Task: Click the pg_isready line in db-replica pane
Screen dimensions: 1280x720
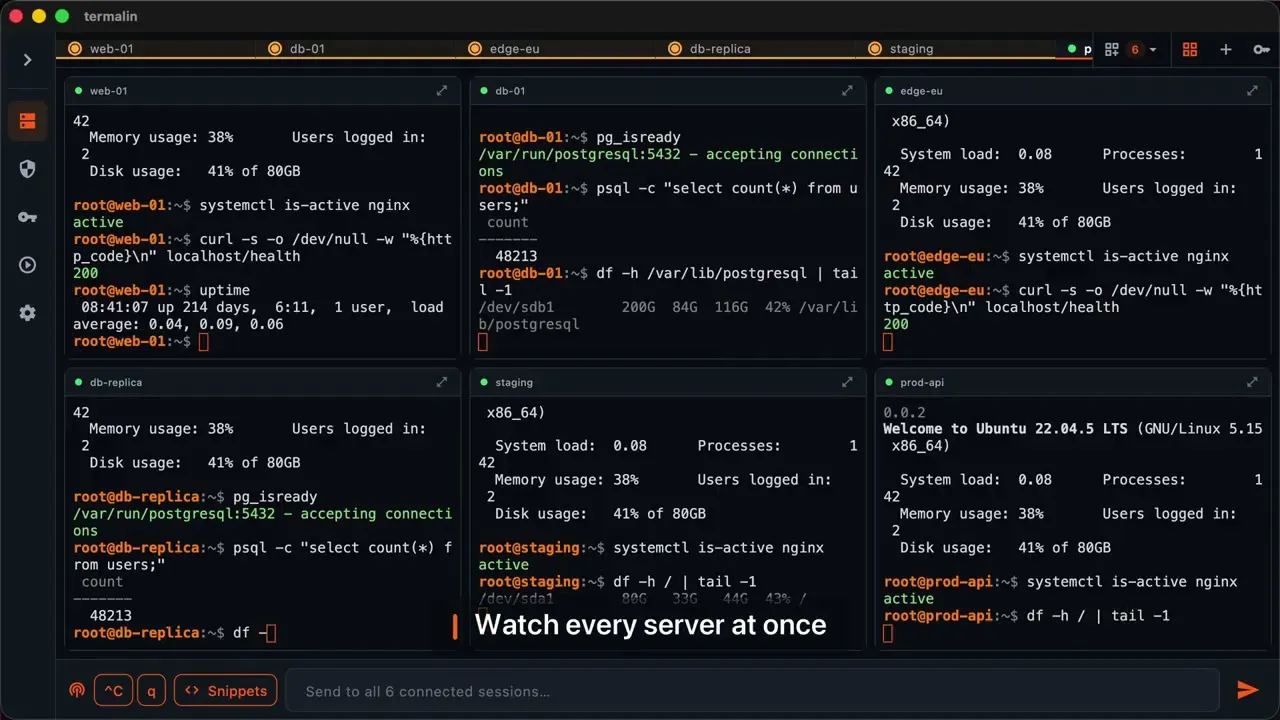Action: tap(195, 496)
